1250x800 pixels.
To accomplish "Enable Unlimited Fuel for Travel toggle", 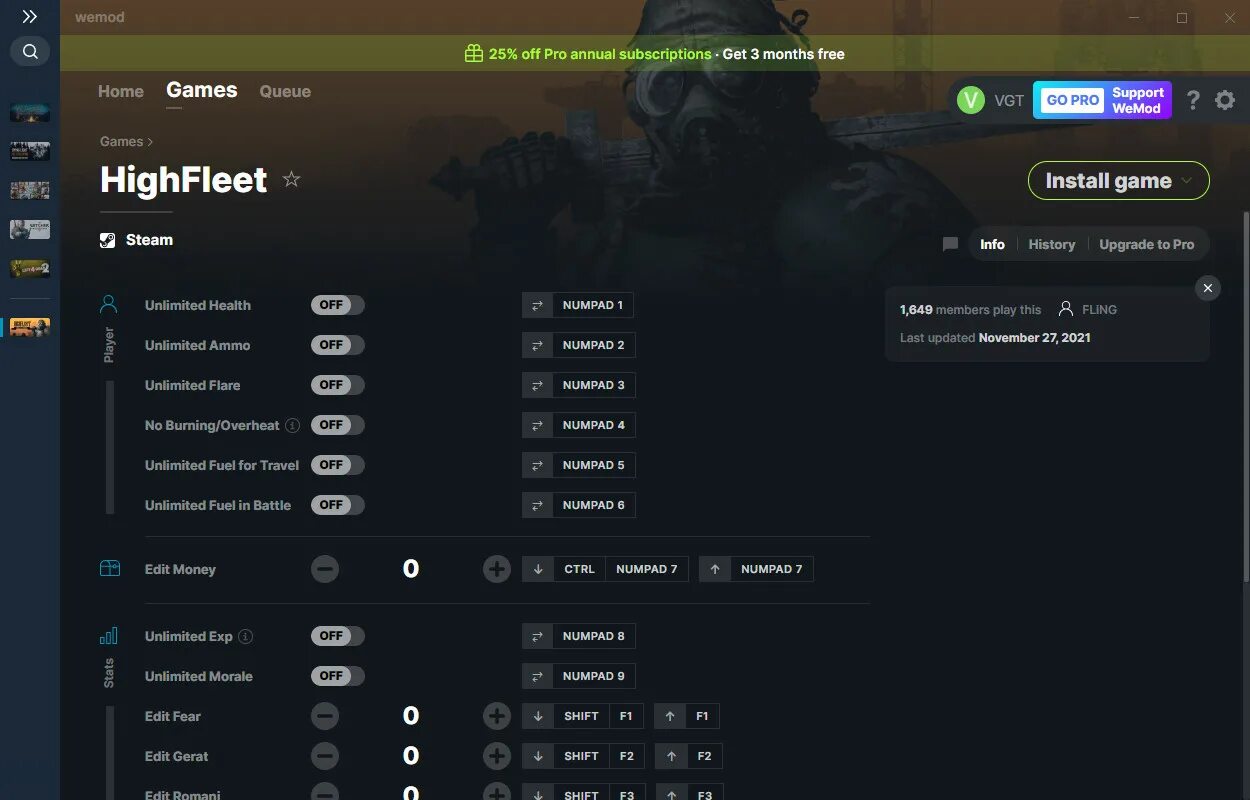I will (338, 465).
